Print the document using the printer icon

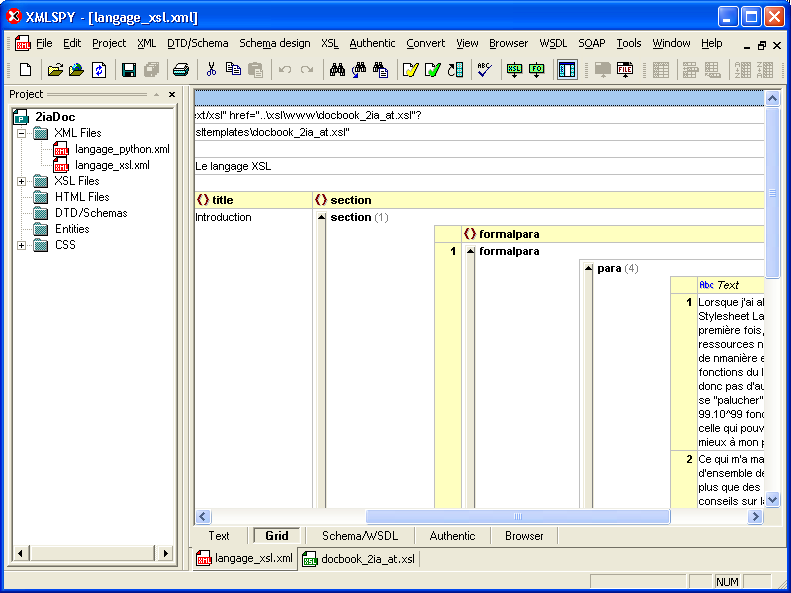(180, 70)
